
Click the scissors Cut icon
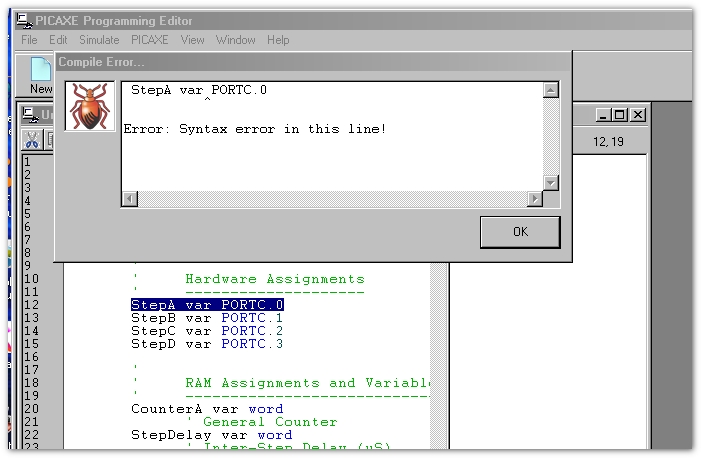point(31,140)
